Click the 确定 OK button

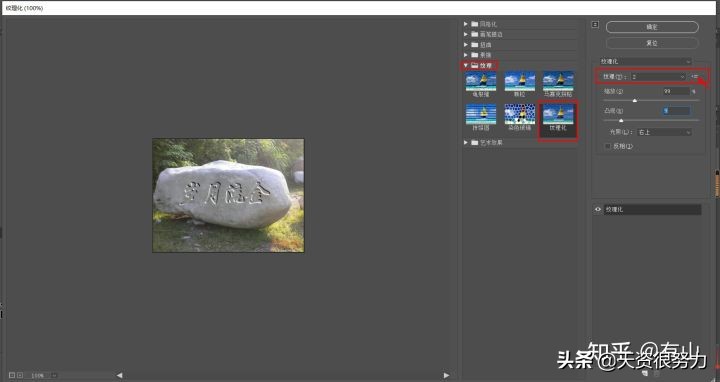pyautogui.click(x=652, y=27)
